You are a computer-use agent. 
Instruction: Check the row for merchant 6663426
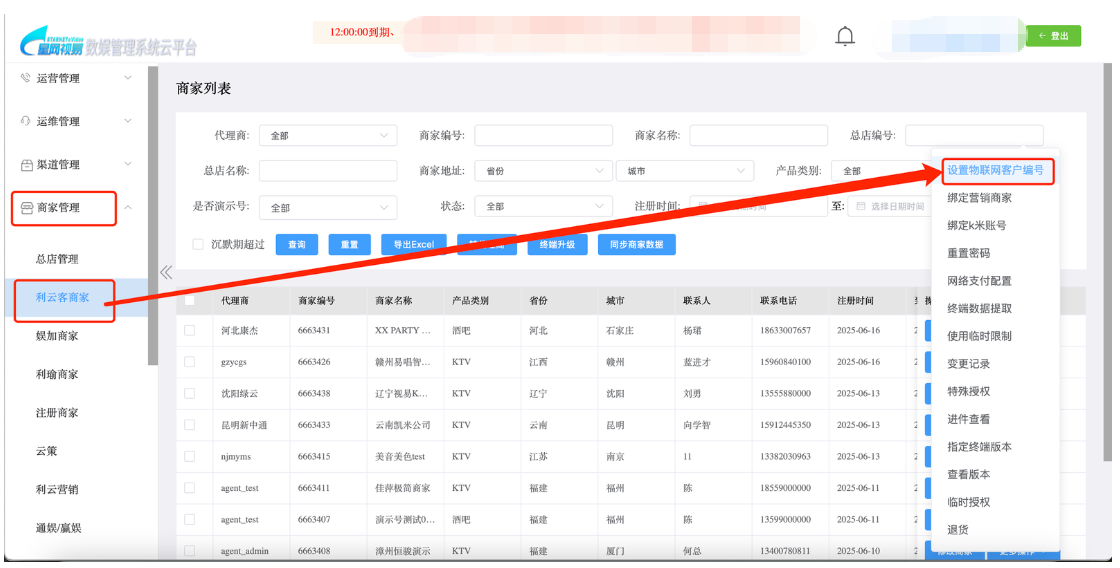pyautogui.click(x=189, y=362)
